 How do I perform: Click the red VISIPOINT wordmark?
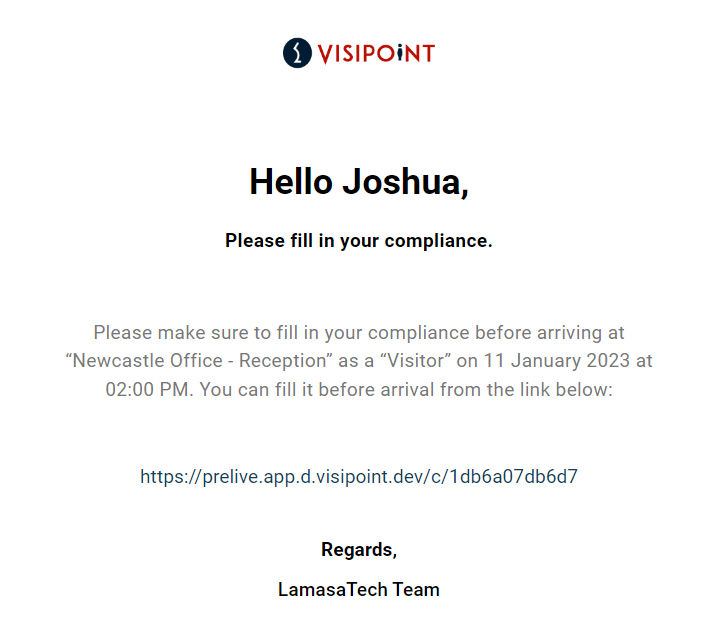376,54
